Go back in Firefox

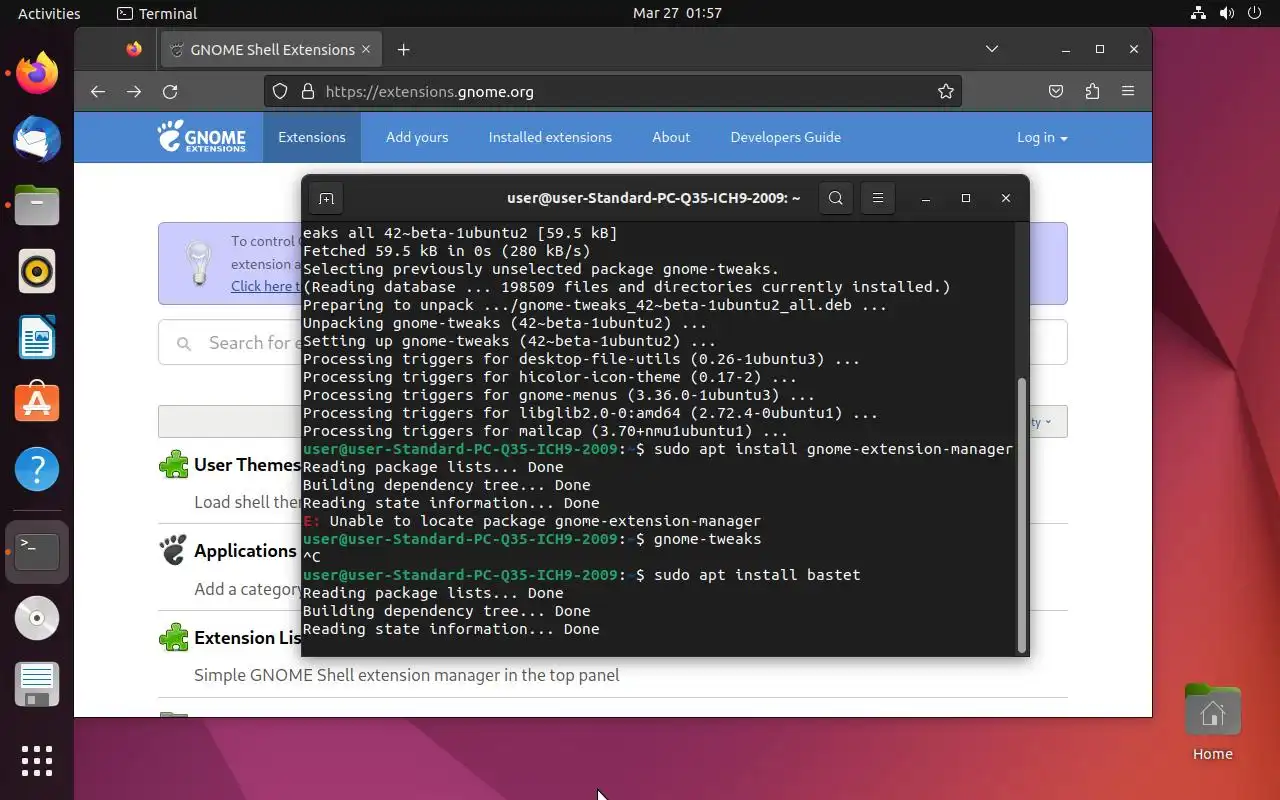97,91
